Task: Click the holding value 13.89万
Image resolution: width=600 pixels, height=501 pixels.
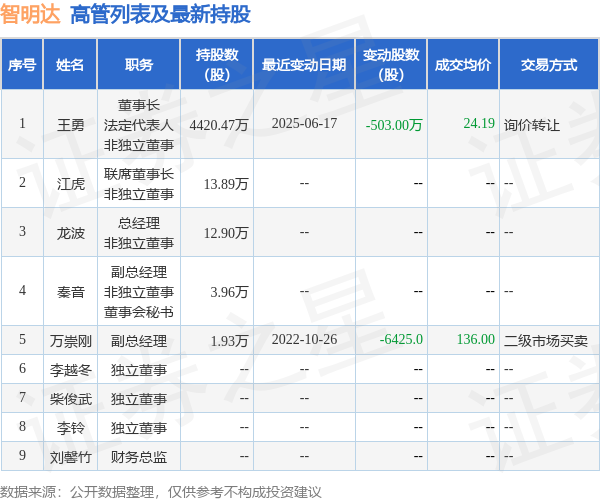Action: click(226, 184)
